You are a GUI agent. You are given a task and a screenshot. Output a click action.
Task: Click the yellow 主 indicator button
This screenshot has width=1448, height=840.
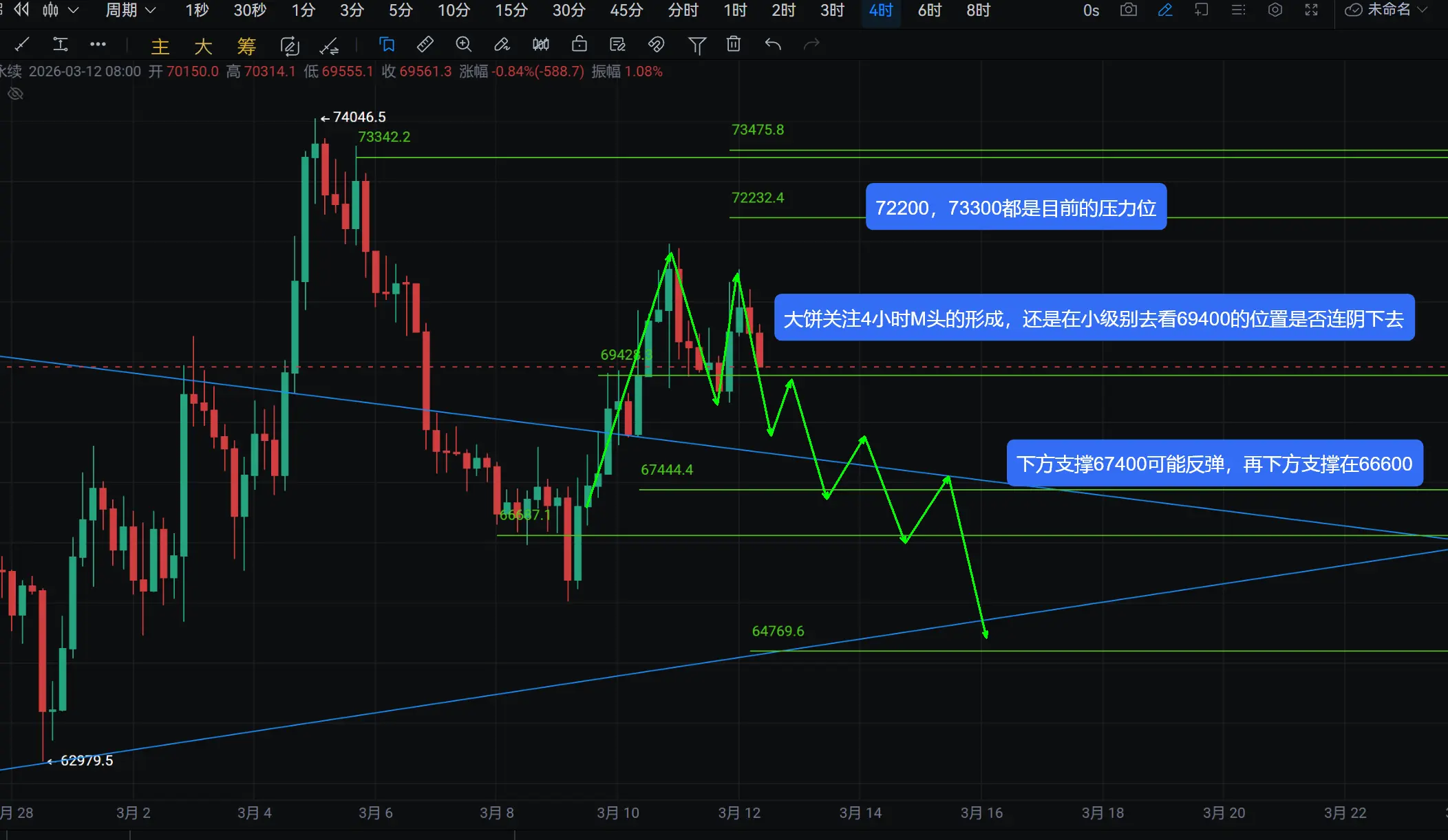160,46
